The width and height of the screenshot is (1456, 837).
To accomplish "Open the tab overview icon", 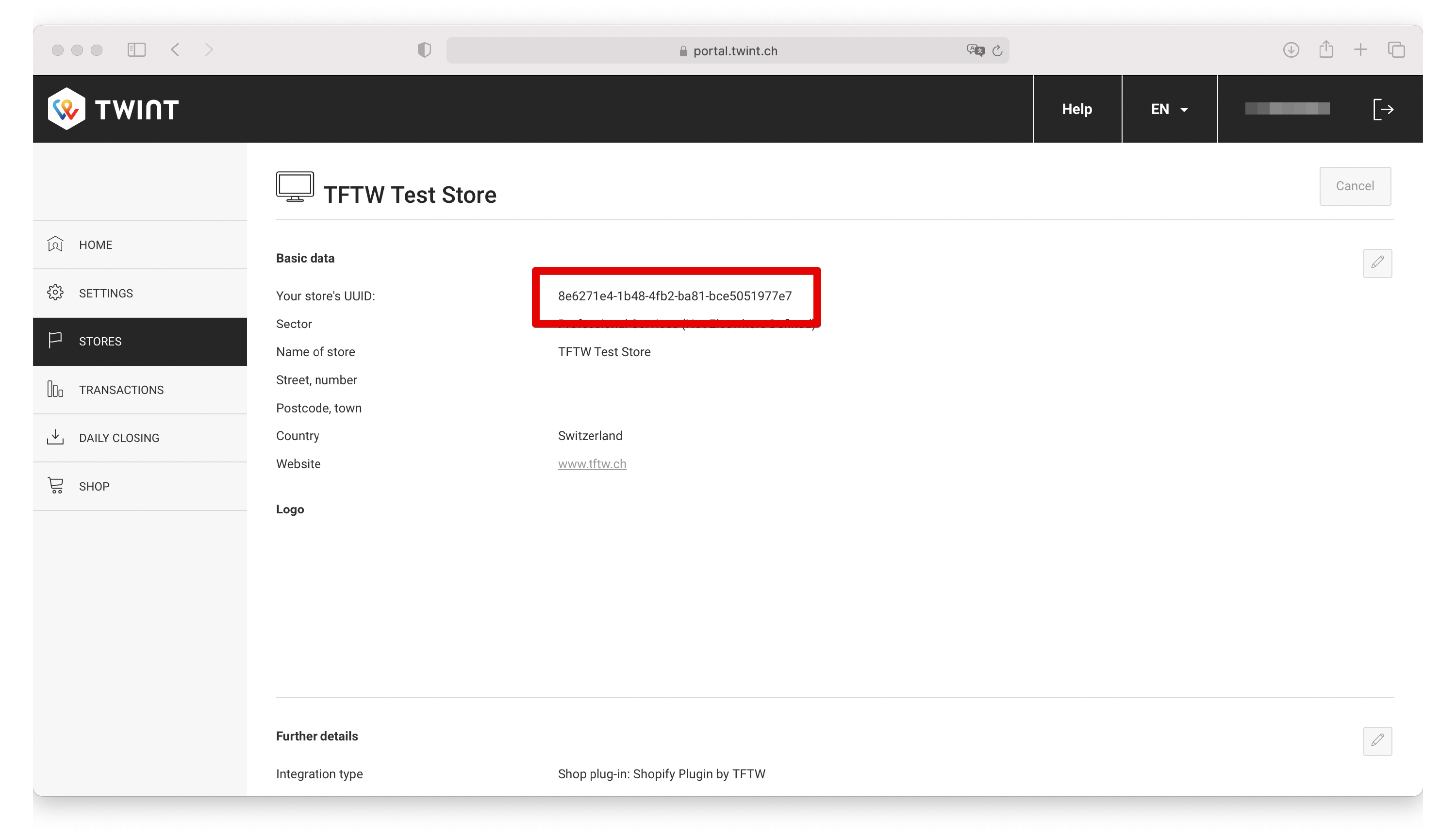I will (1396, 50).
